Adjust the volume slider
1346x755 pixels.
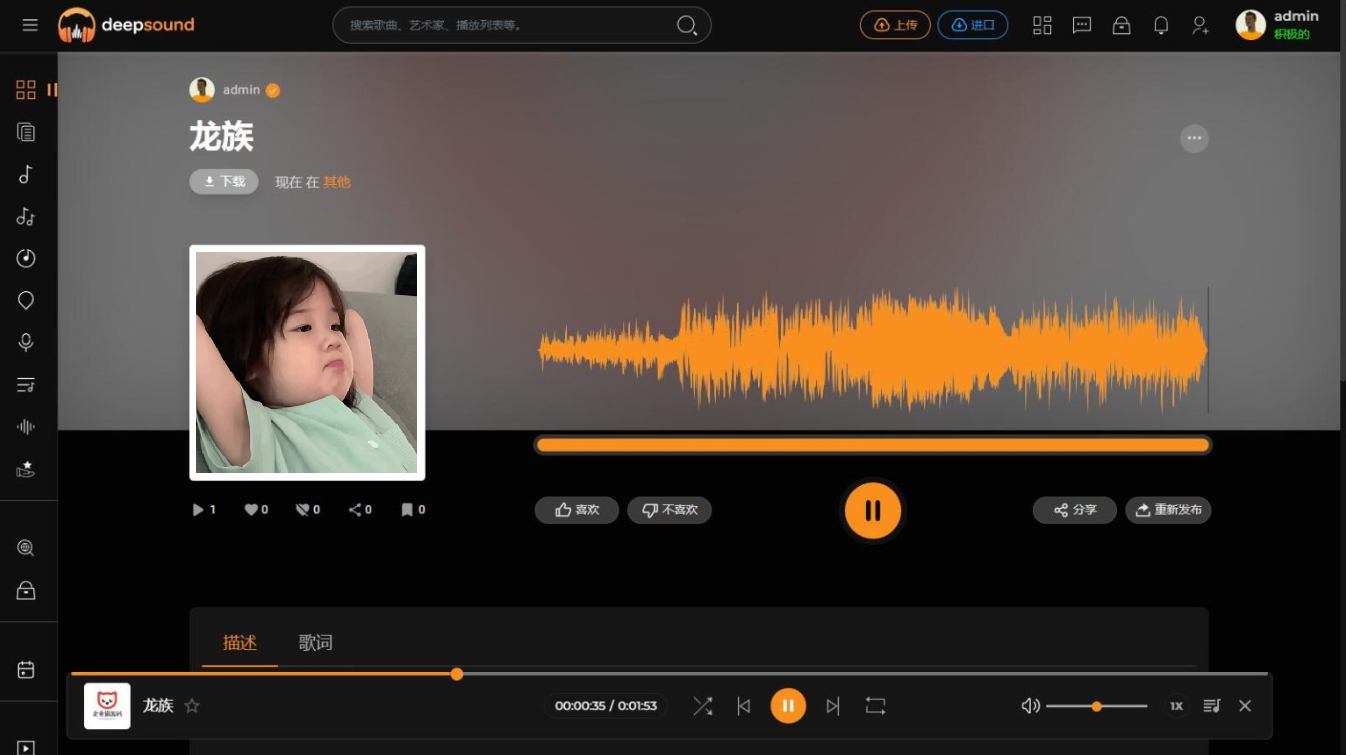[1096, 706]
